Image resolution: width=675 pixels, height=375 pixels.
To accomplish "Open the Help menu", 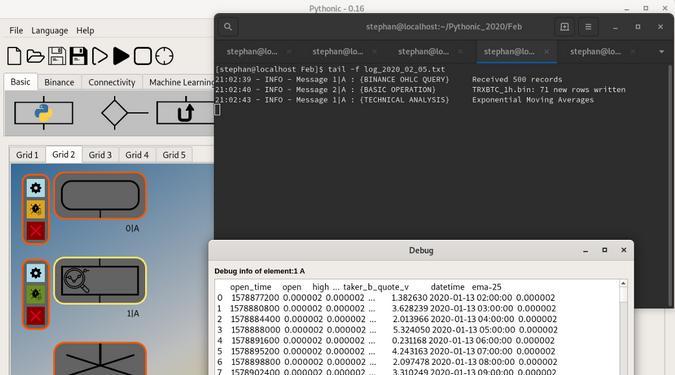I will coord(85,31).
